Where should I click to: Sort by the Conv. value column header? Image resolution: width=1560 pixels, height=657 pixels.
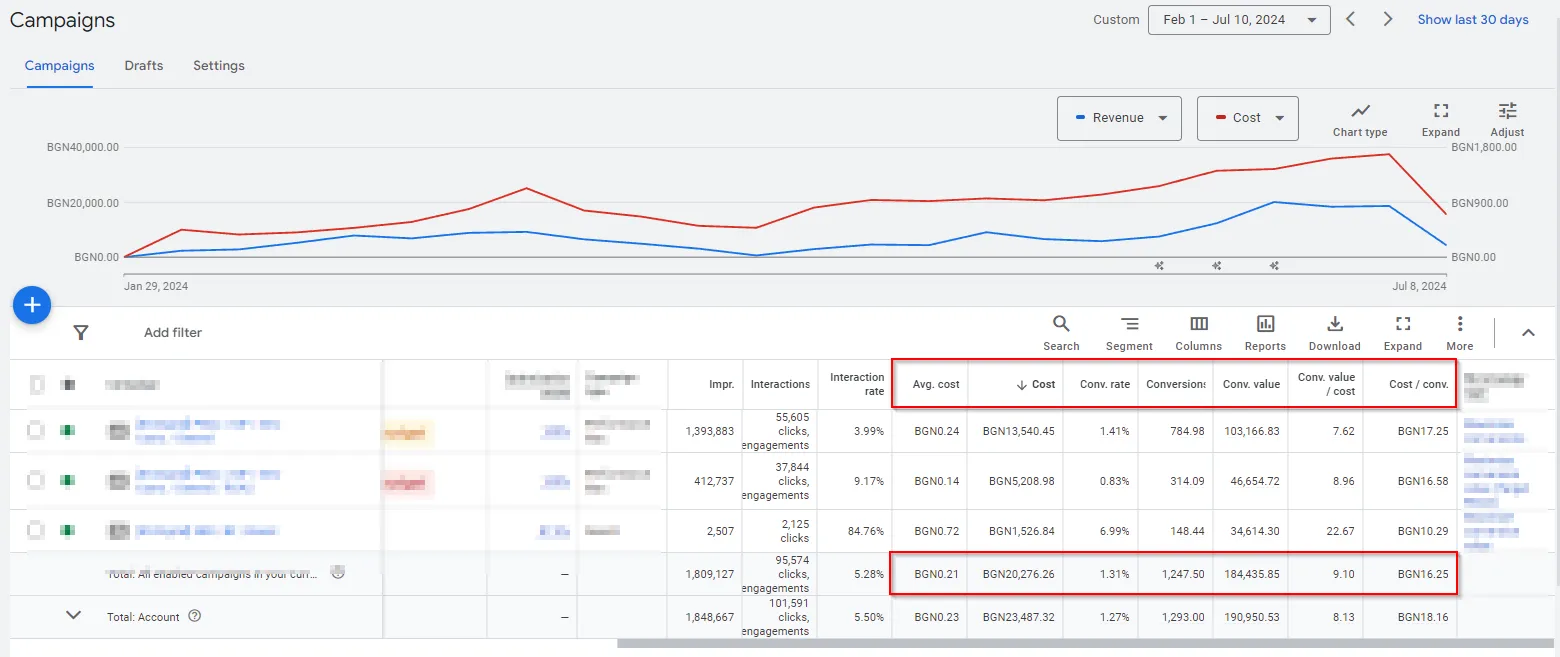1251,384
